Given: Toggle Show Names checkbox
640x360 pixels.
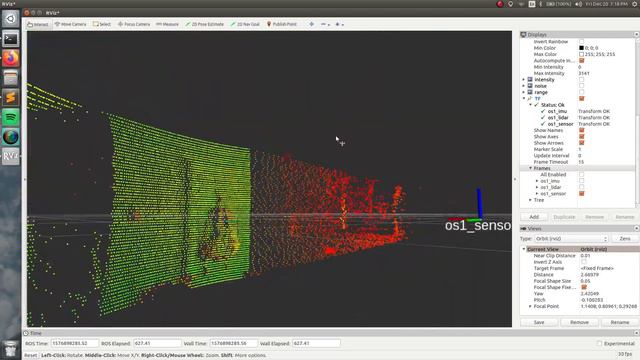Looking at the screenshot, I should 581,130.
